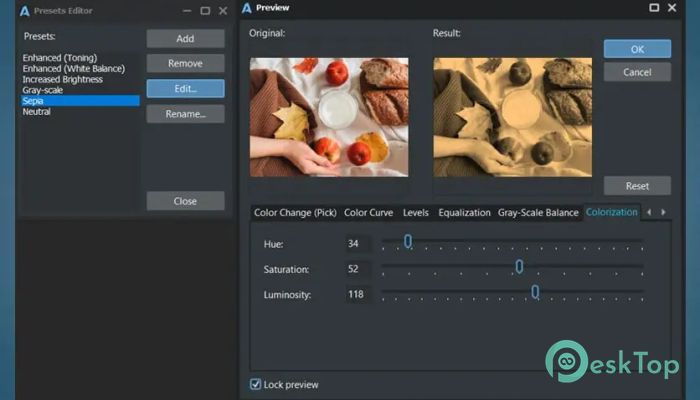The height and width of the screenshot is (400, 700).
Task: Click the Preview window app logo
Action: (246, 8)
